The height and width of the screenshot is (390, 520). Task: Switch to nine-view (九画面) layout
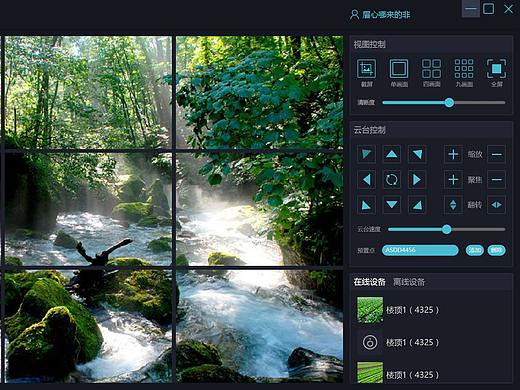(464, 69)
